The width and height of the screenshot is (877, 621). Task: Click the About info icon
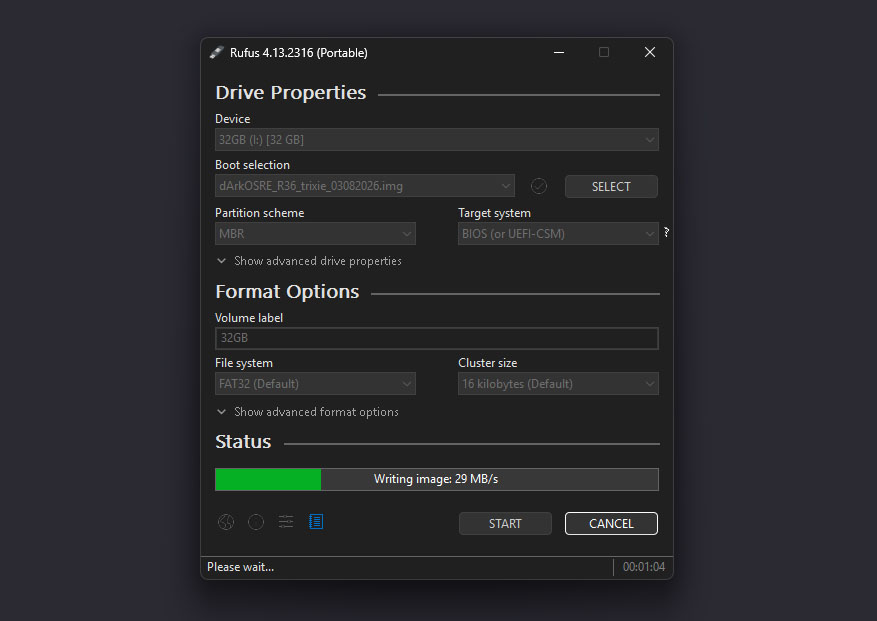click(x=256, y=522)
